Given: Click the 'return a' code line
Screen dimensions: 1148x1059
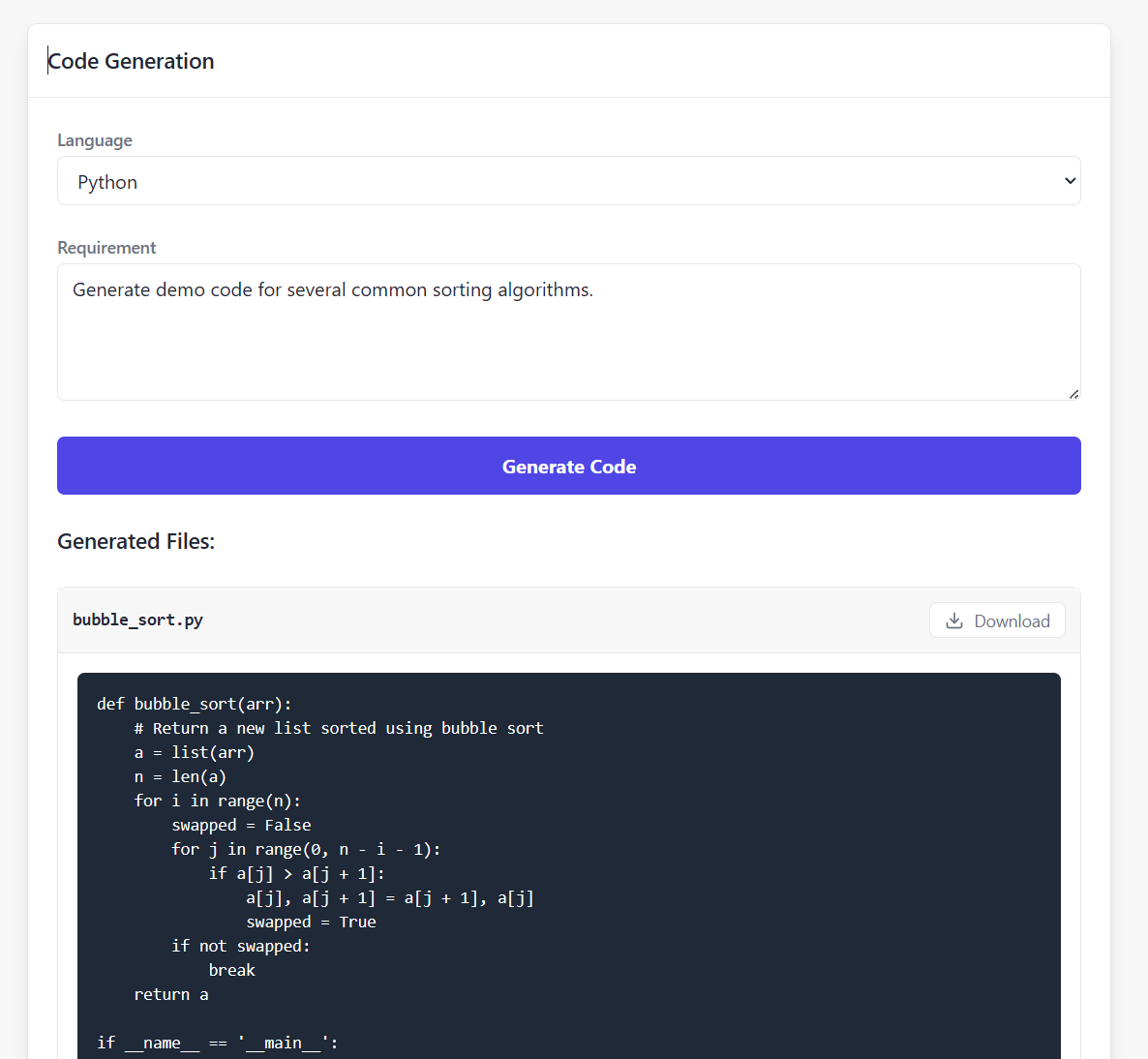Looking at the screenshot, I should pos(171,994).
